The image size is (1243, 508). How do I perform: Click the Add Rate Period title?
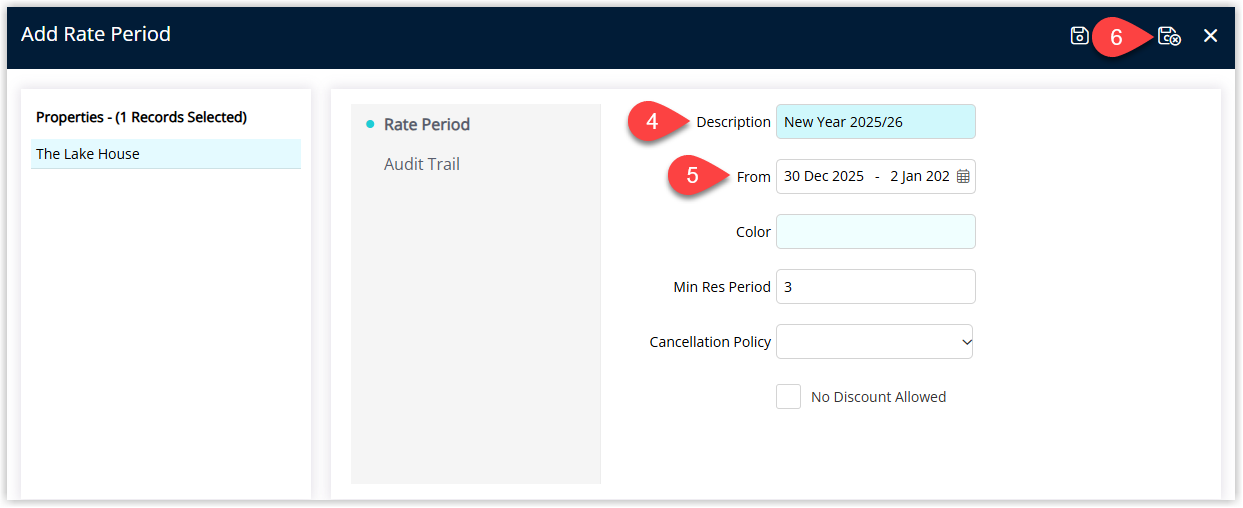tap(96, 34)
